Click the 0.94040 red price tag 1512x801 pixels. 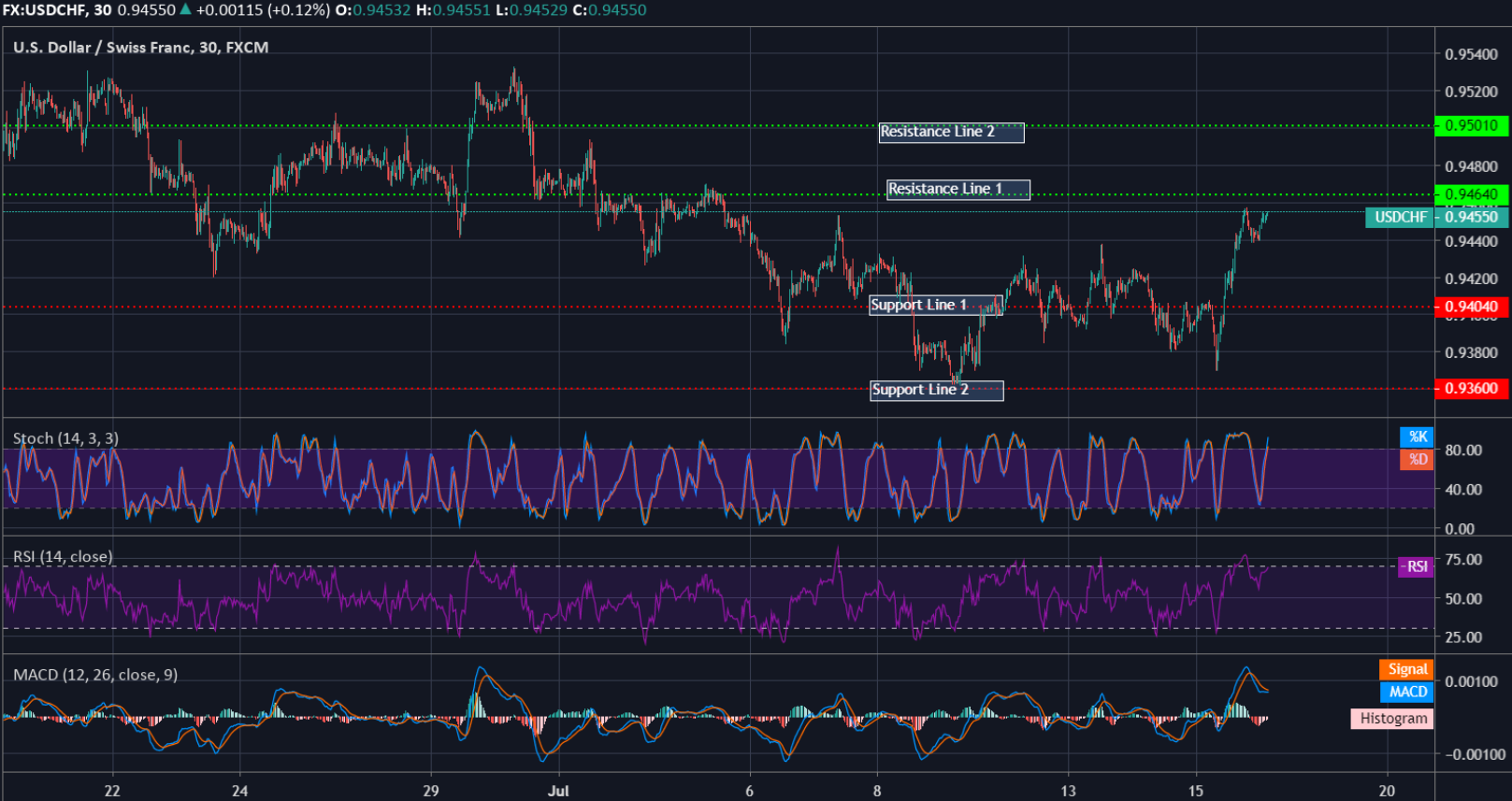(x=1471, y=307)
